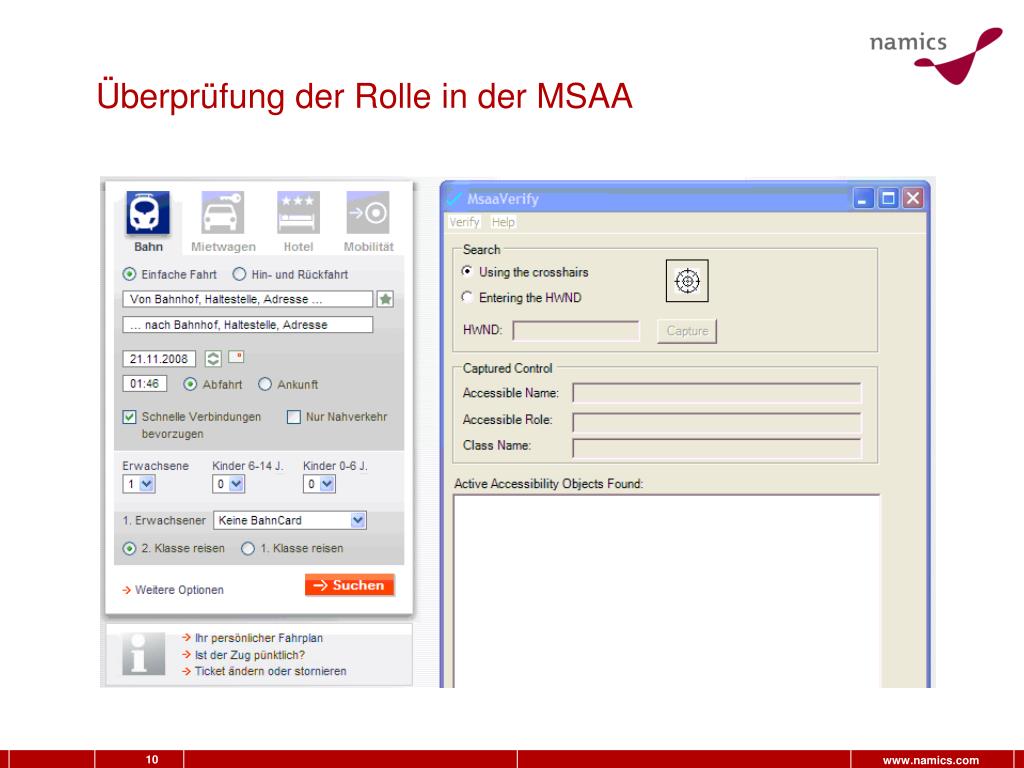Image resolution: width=1024 pixels, height=768 pixels.
Task: Open the Hotel bed icon tab
Action: click(298, 213)
